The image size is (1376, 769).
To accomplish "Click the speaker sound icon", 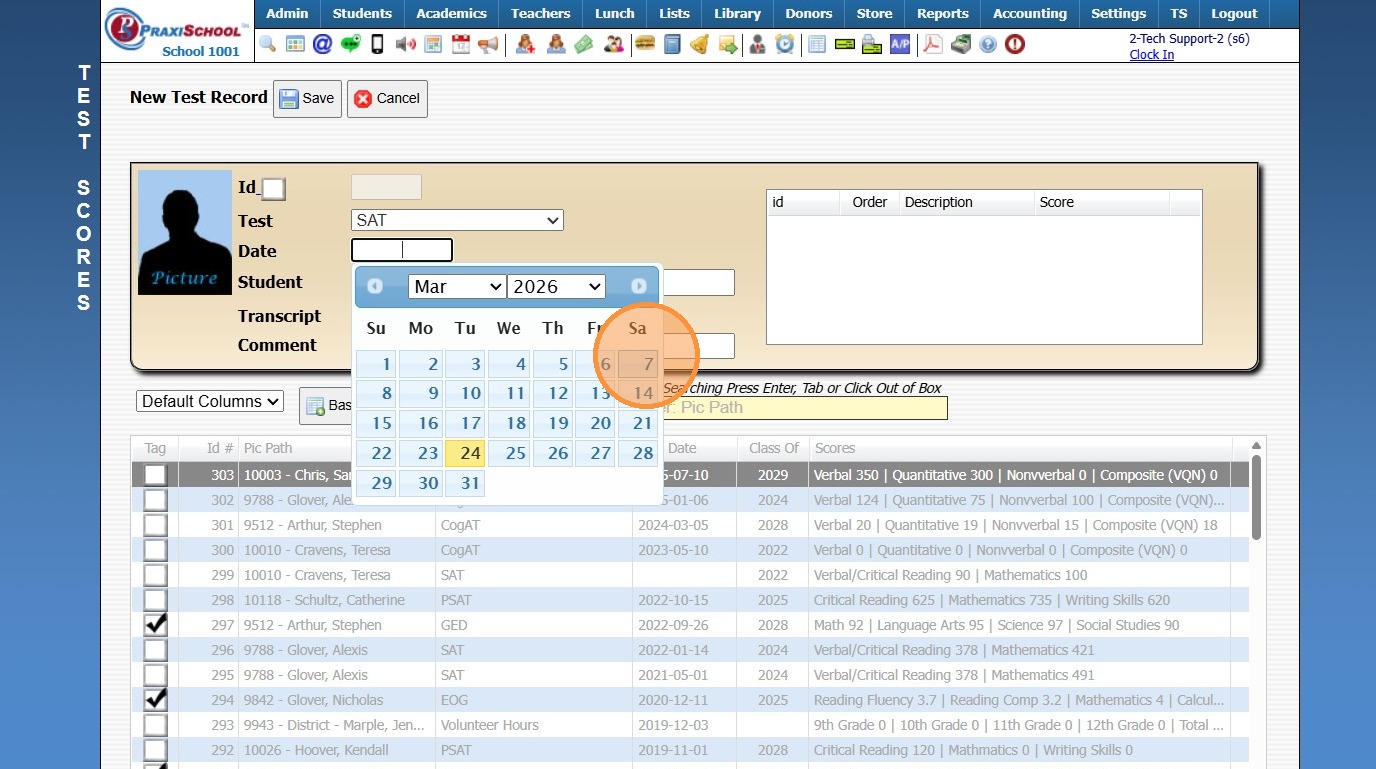I will coord(405,44).
